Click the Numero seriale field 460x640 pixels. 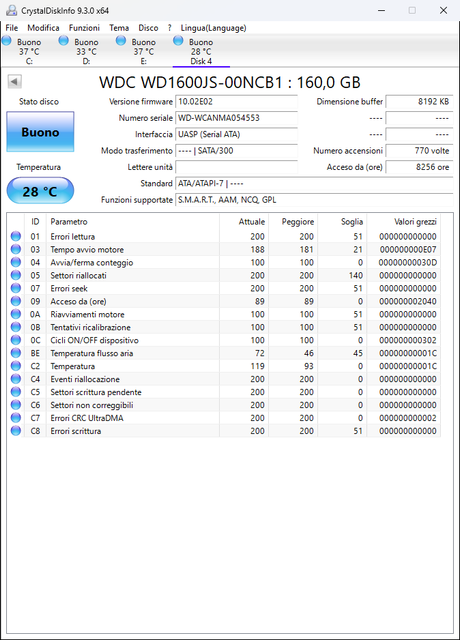click(236, 118)
